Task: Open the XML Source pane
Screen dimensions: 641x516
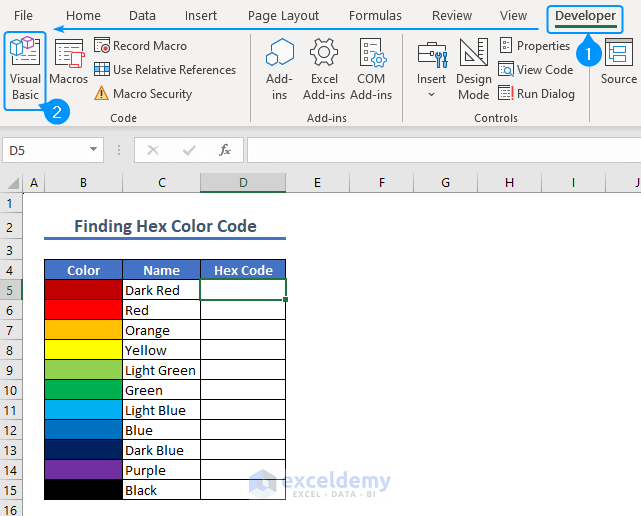Action: point(619,62)
